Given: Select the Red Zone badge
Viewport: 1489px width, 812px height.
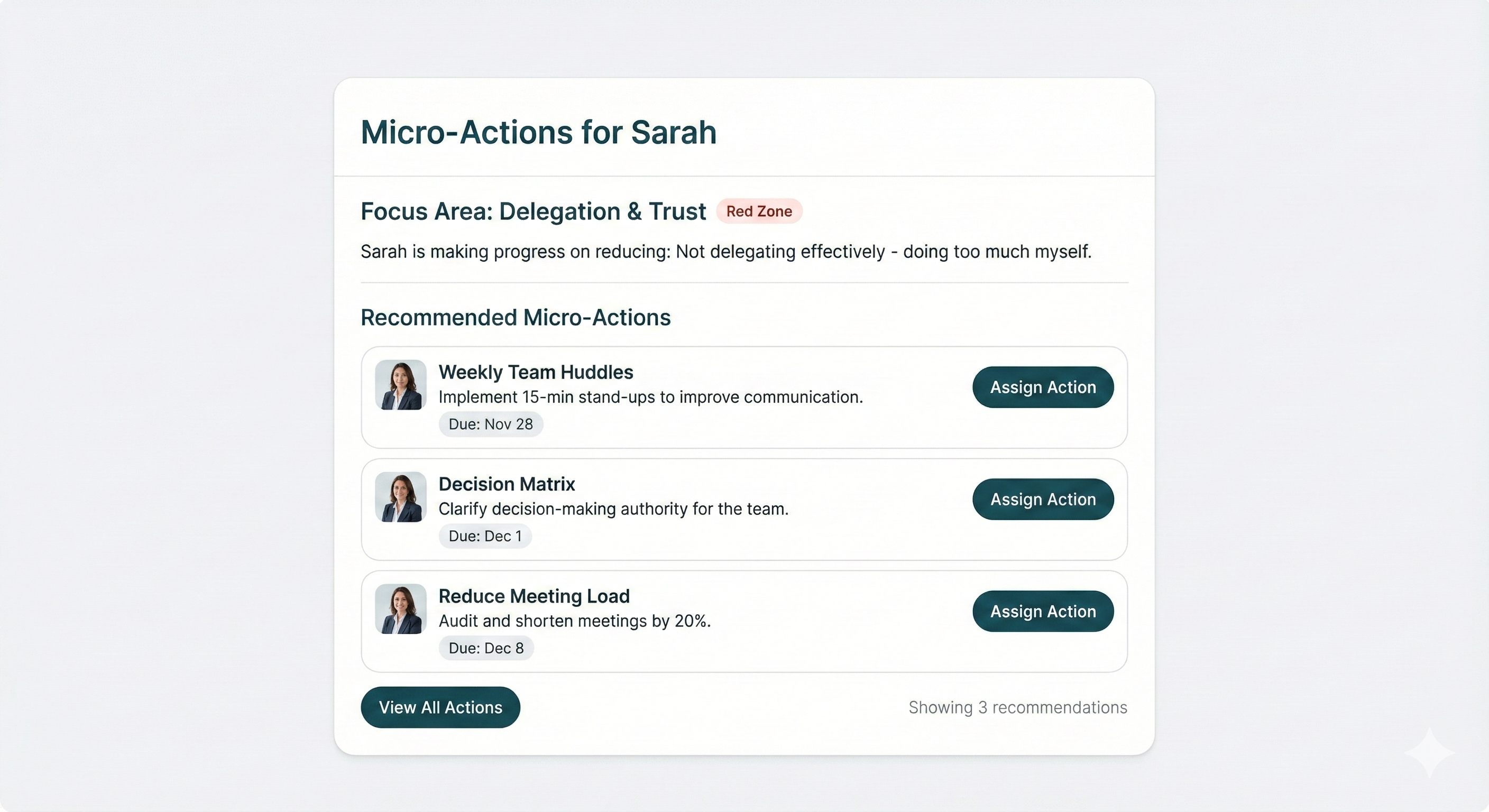Looking at the screenshot, I should point(759,211).
